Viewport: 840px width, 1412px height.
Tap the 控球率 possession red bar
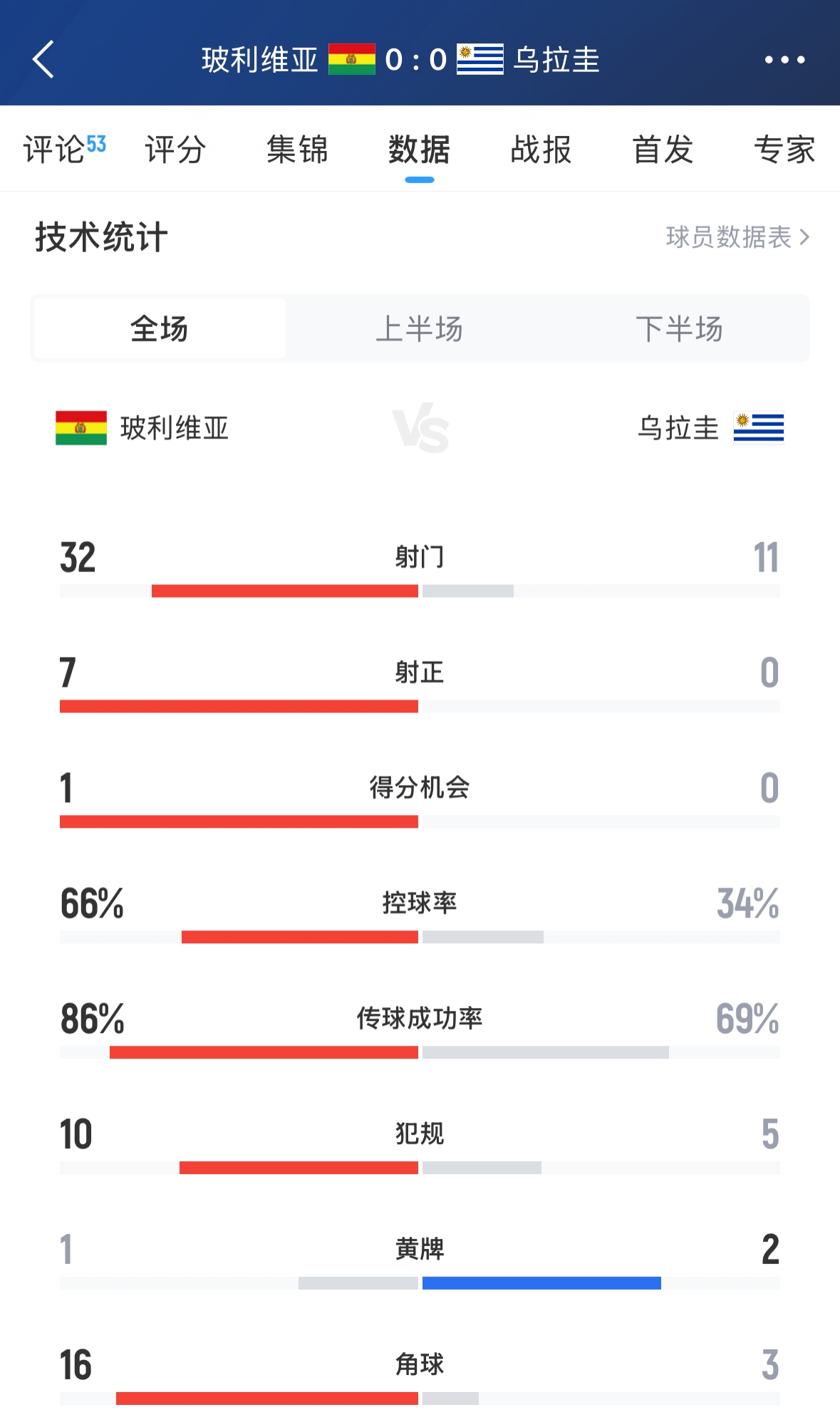click(299, 937)
